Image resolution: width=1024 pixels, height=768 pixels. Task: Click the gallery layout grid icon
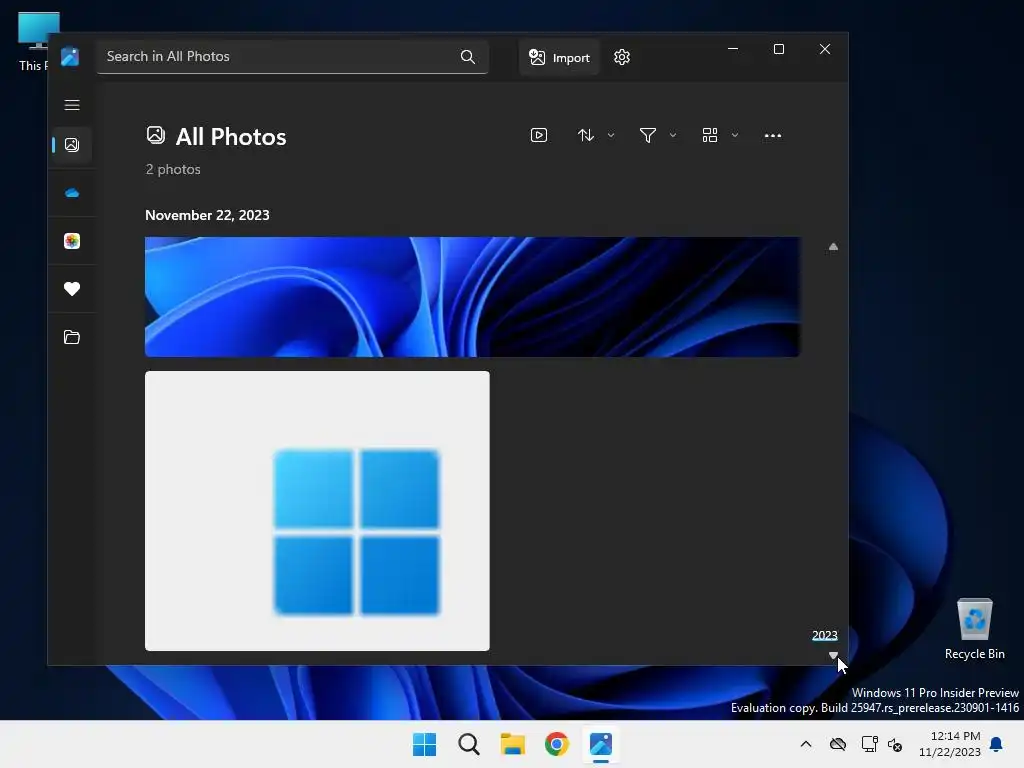coord(710,135)
